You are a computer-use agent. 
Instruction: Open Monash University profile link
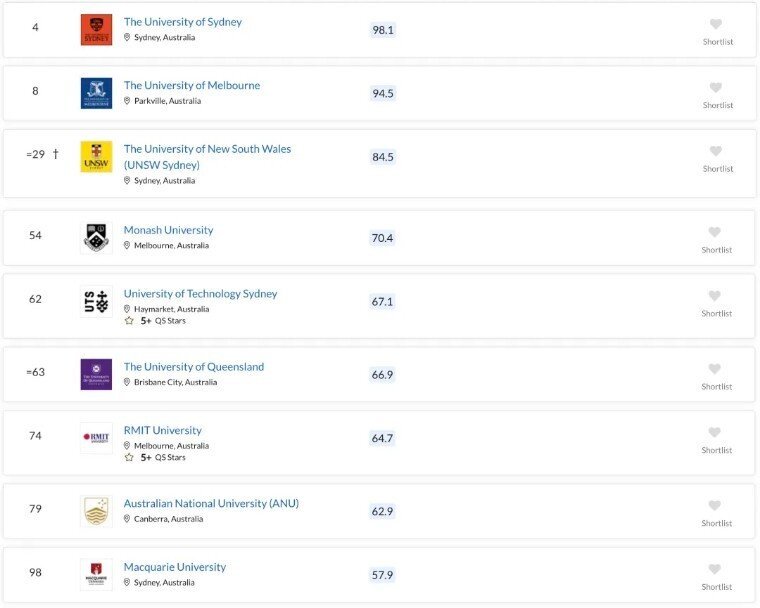pyautogui.click(x=168, y=230)
